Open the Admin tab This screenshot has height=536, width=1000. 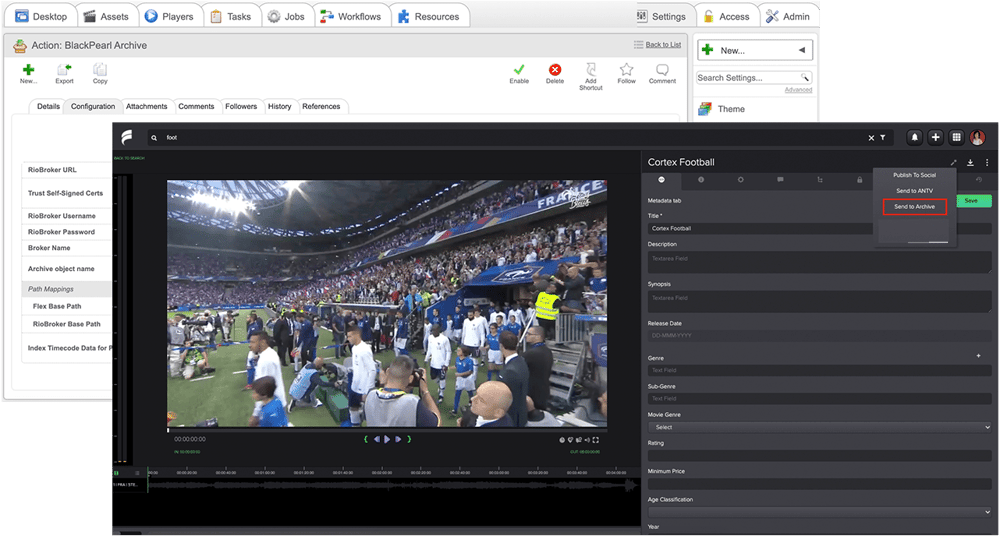(x=788, y=17)
